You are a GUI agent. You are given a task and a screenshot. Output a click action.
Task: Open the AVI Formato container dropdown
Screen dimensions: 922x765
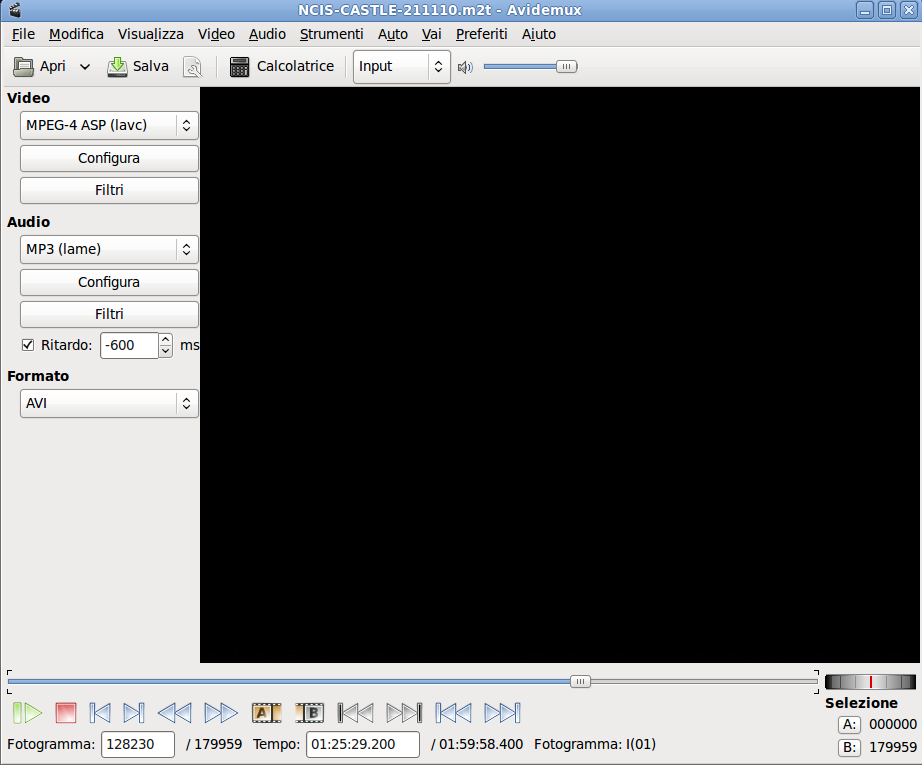click(x=109, y=403)
